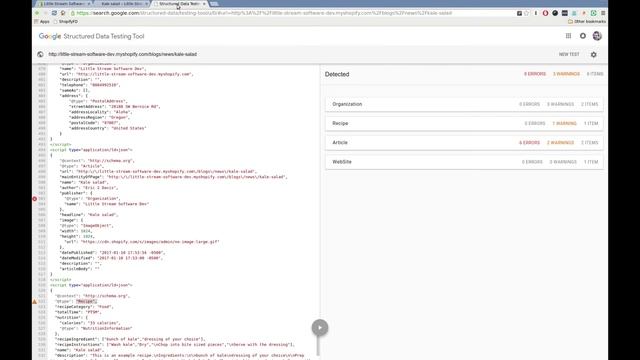Open the Chrome hamburger menu
Viewport: 640px width, 360px height.
tap(603, 13)
